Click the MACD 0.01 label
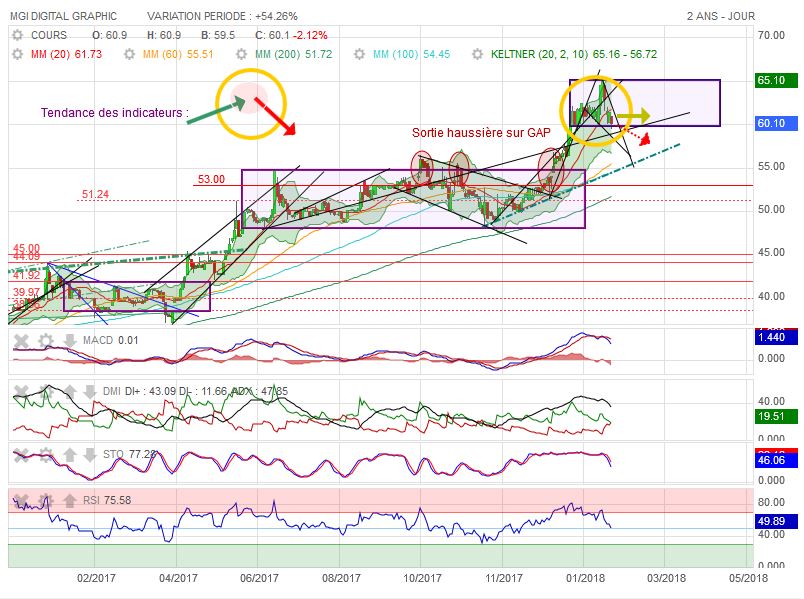The width and height of the screenshot is (804, 599). pos(110,341)
